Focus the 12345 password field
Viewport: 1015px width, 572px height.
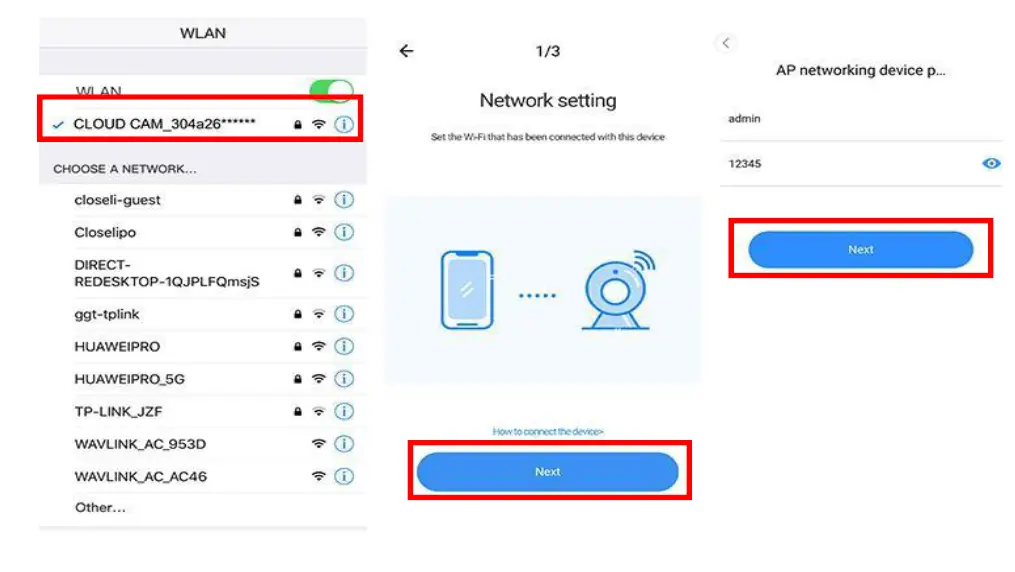click(x=849, y=164)
